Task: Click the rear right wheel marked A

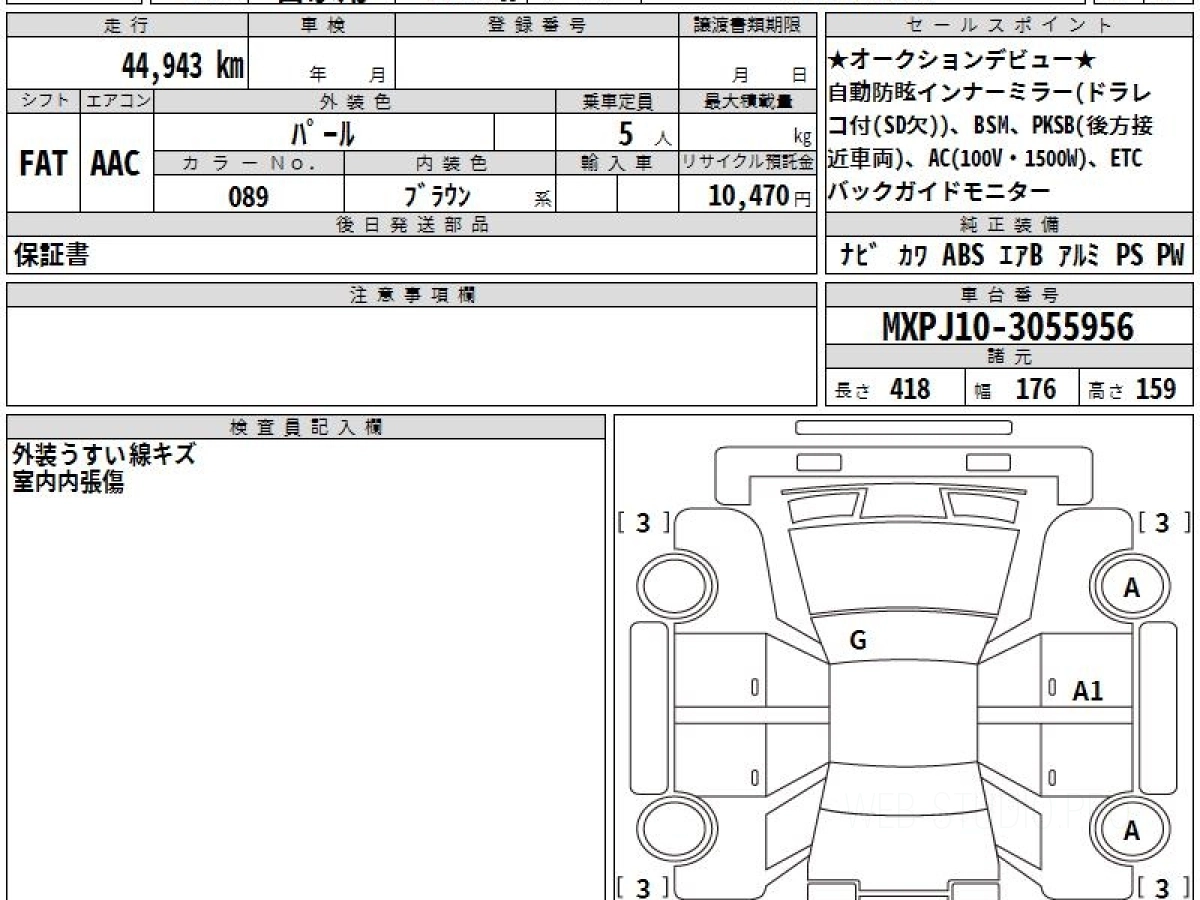Action: [x=1131, y=831]
